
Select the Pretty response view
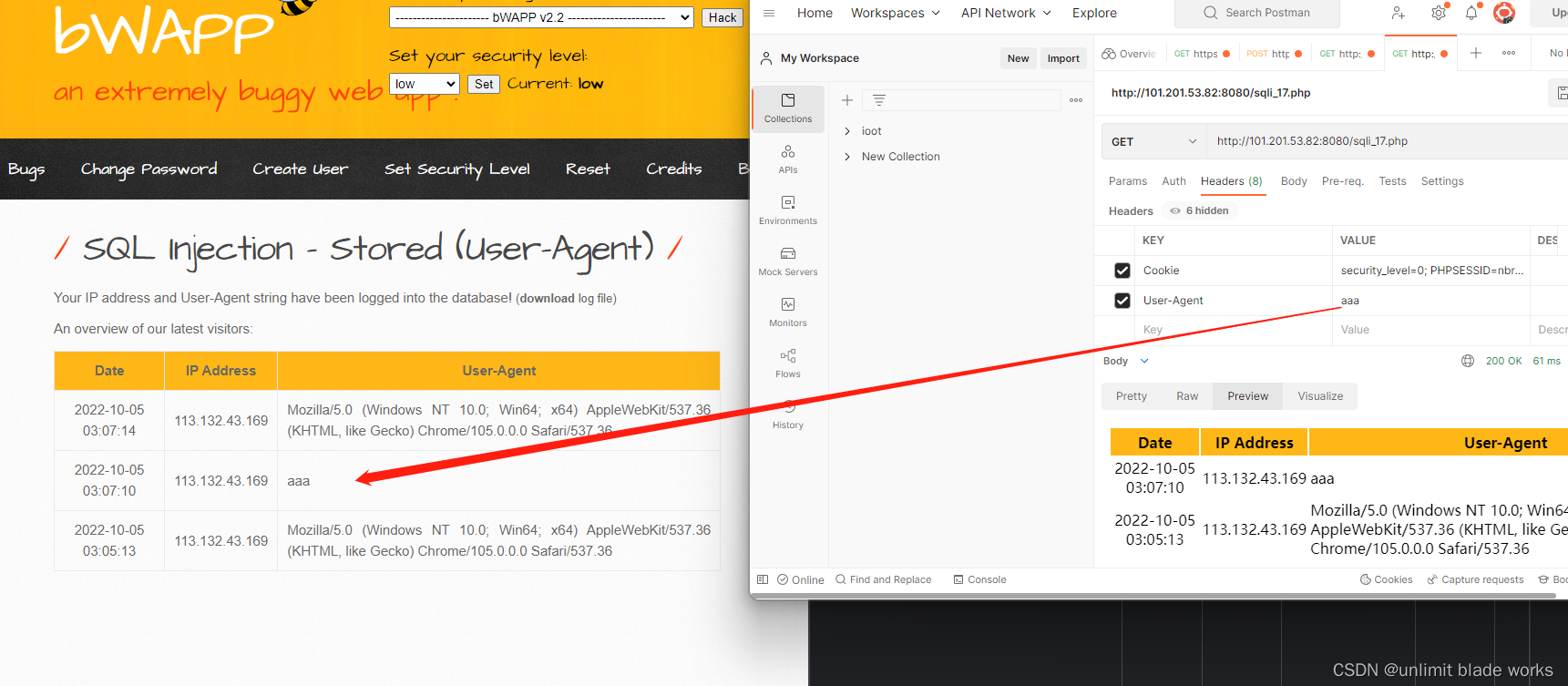click(x=1132, y=396)
